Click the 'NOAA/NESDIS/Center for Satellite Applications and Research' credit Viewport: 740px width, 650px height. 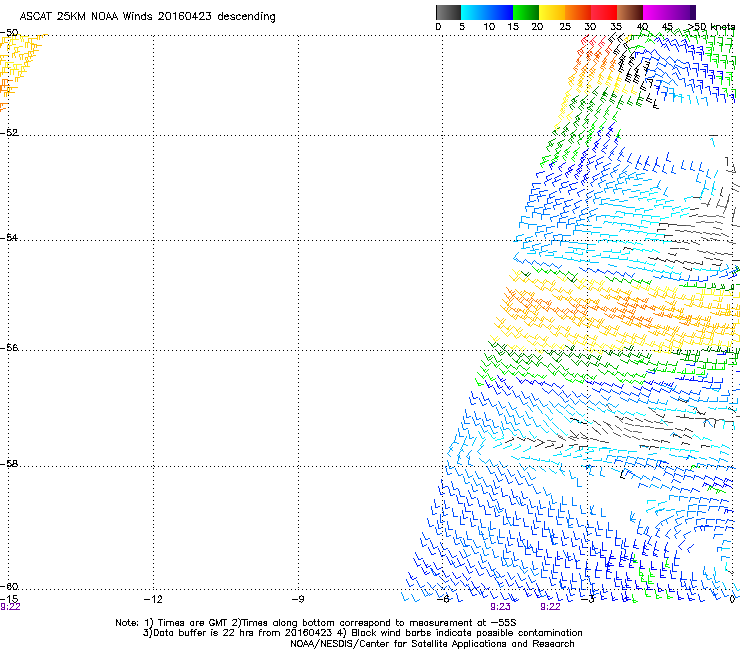[x=432, y=644]
